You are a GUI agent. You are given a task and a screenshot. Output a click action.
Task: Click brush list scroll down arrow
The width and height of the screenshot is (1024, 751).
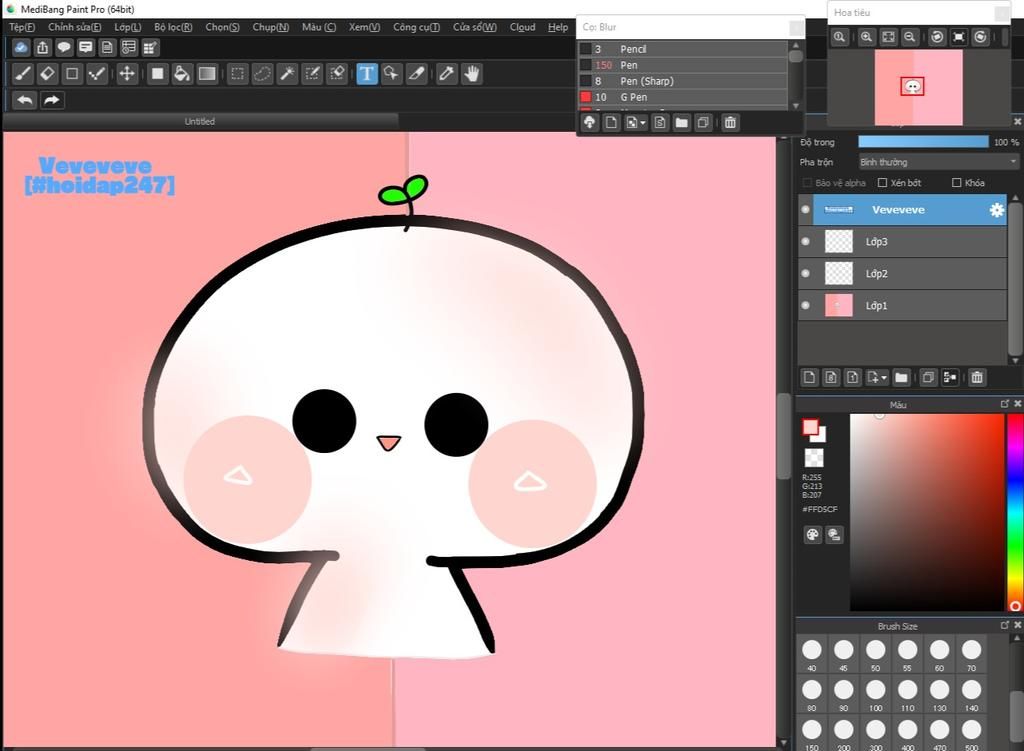tap(795, 106)
